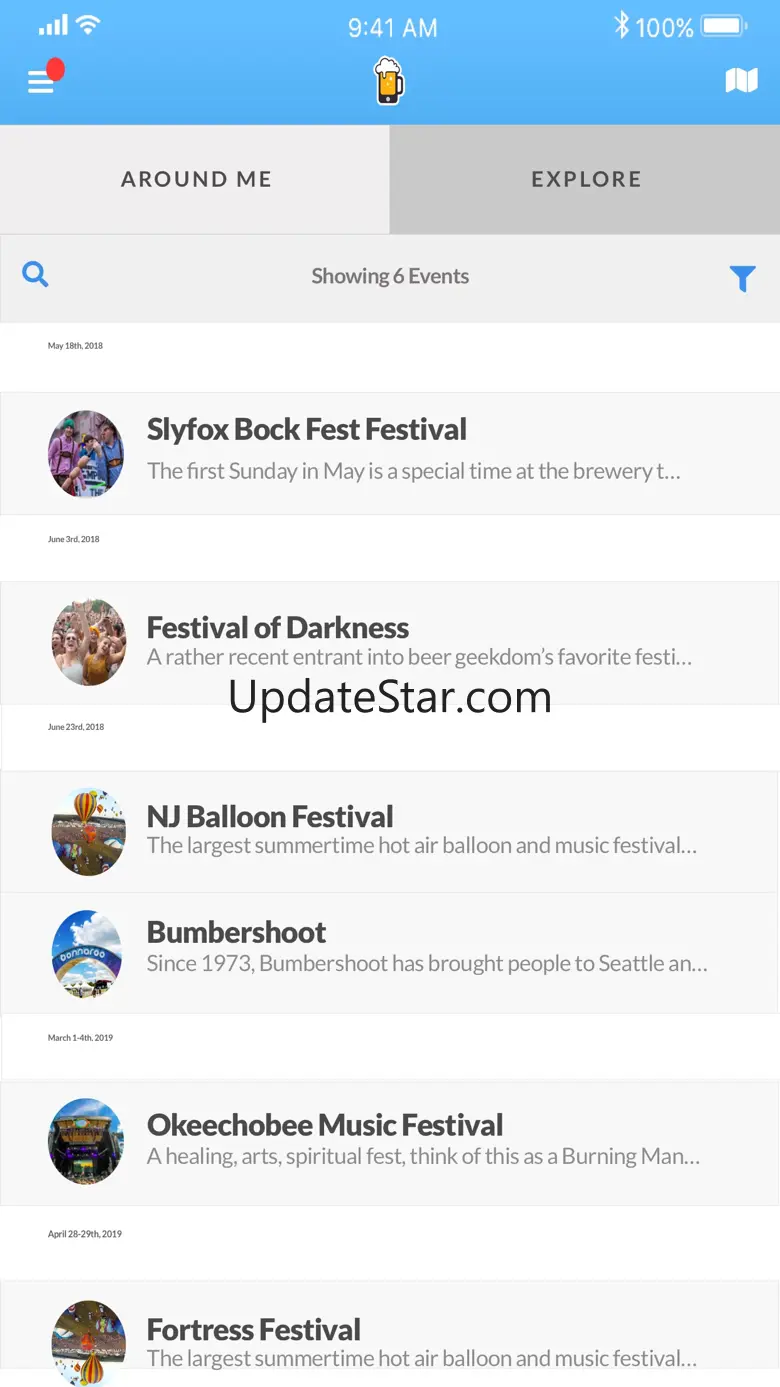Open the event filter funnel
780x1387 pixels.
click(742, 278)
